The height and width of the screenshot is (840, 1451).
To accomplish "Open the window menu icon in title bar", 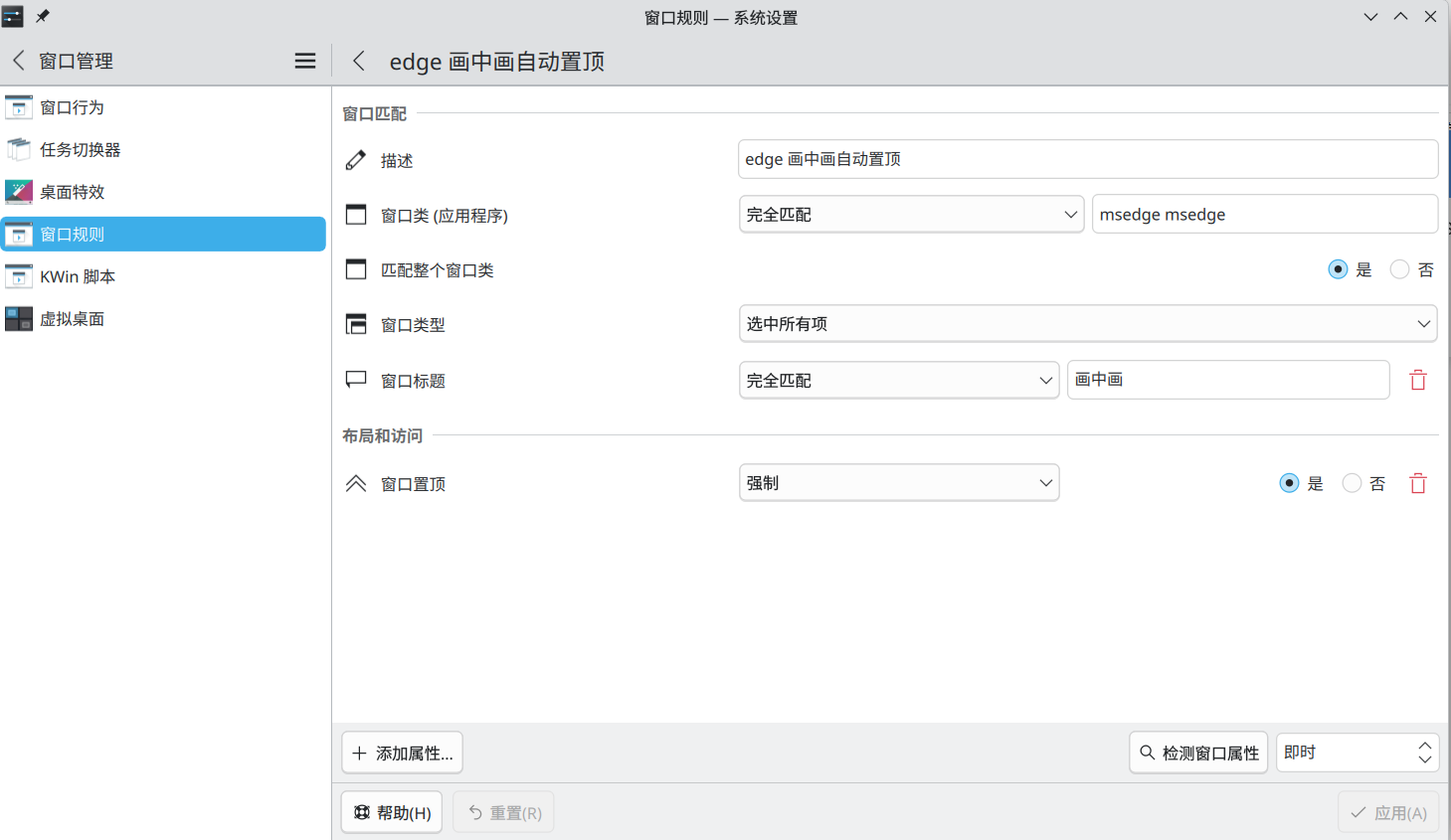I will (x=12, y=16).
